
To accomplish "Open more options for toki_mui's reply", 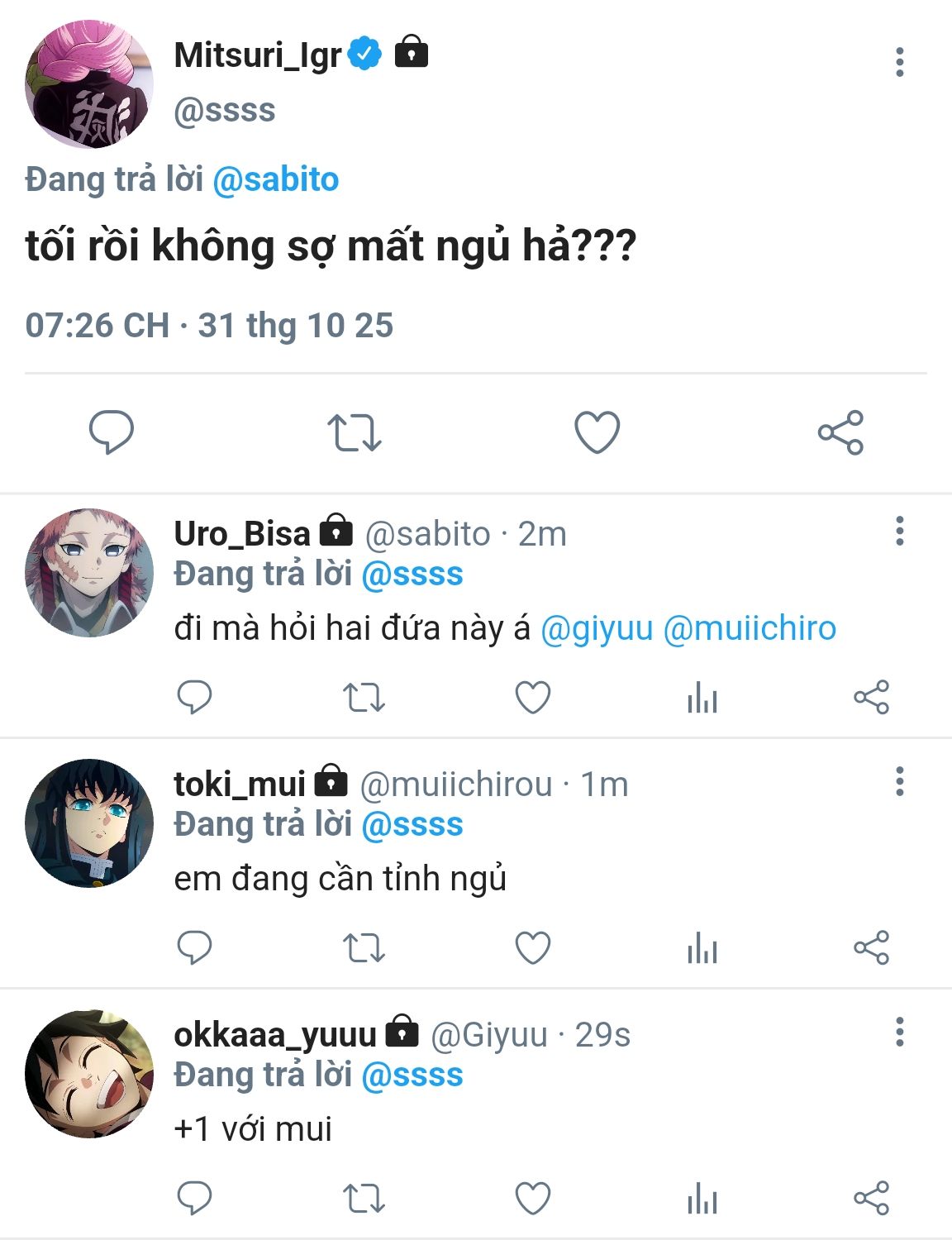I will click(x=900, y=781).
